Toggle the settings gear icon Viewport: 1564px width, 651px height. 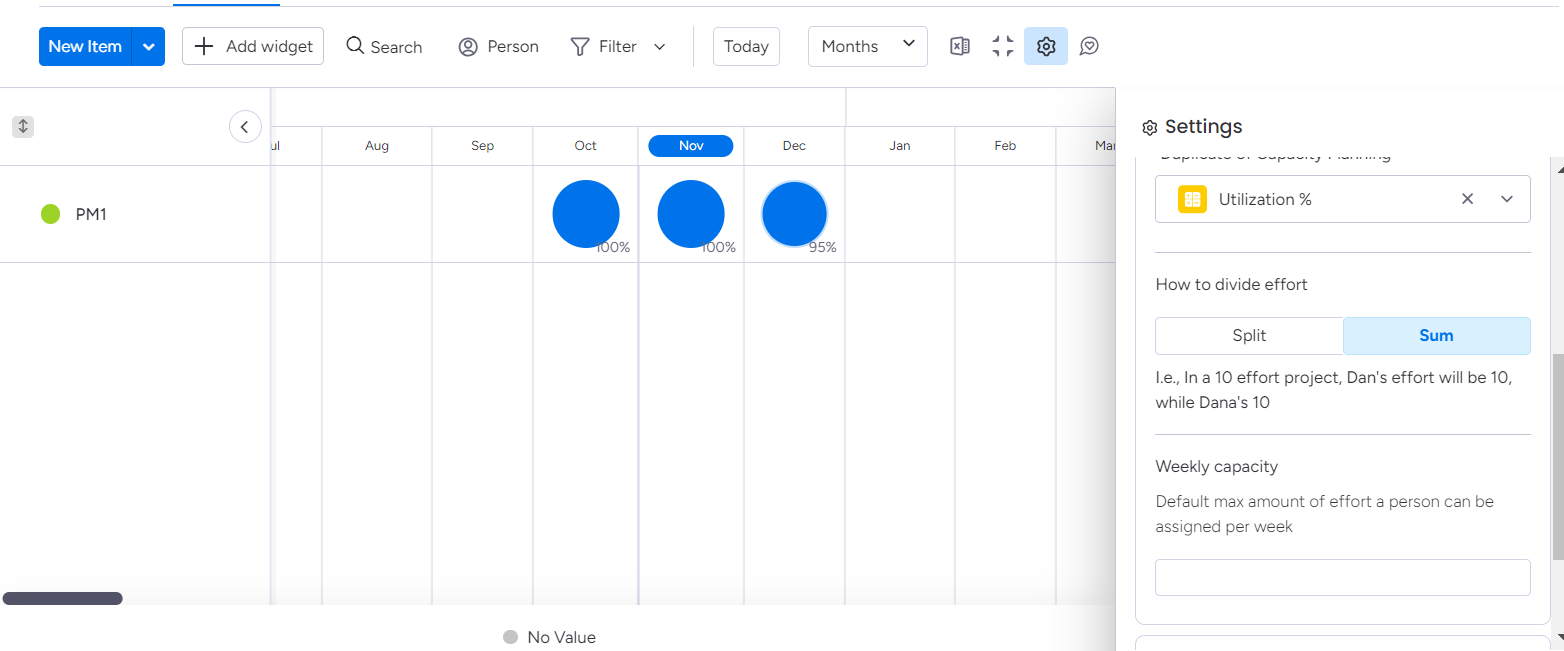(1046, 46)
